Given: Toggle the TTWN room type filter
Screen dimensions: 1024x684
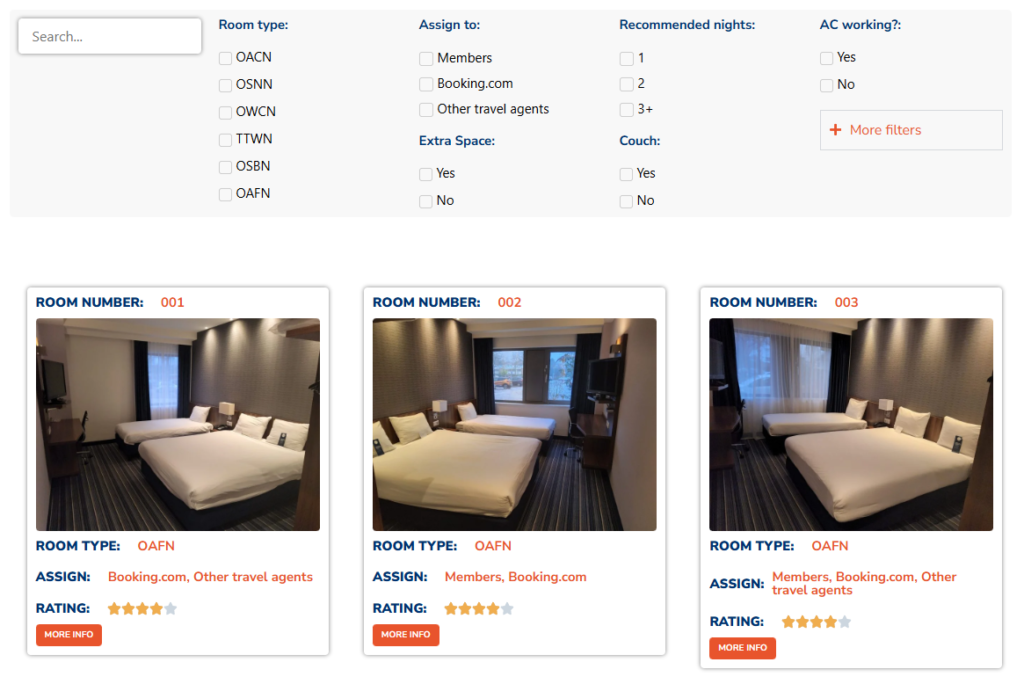Looking at the screenshot, I should 226,140.
